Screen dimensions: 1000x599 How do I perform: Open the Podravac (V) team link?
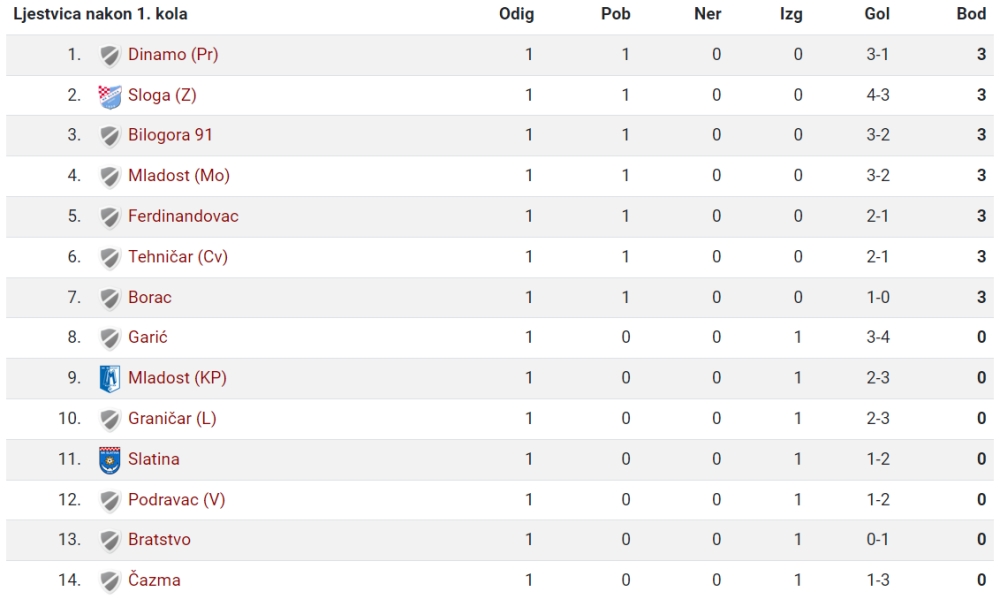tap(177, 499)
